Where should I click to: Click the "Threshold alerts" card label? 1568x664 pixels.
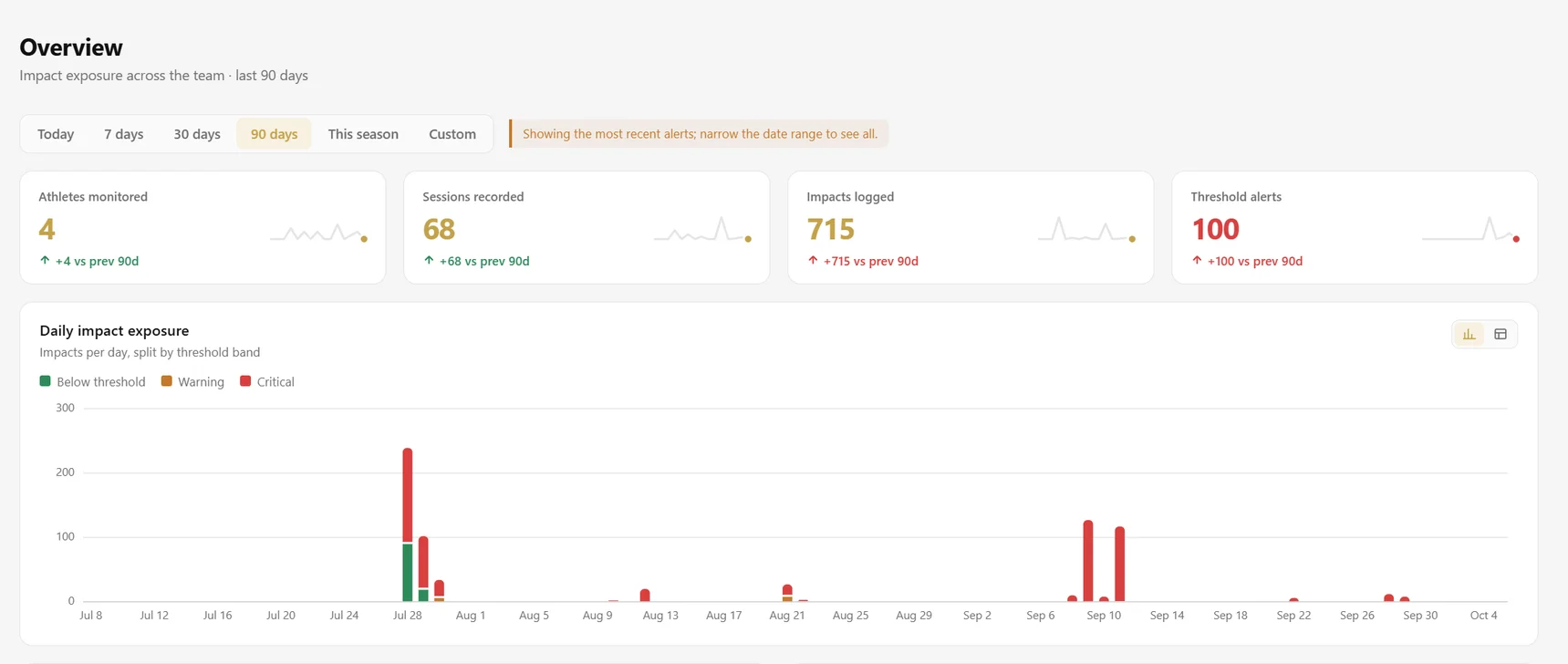coord(1236,197)
